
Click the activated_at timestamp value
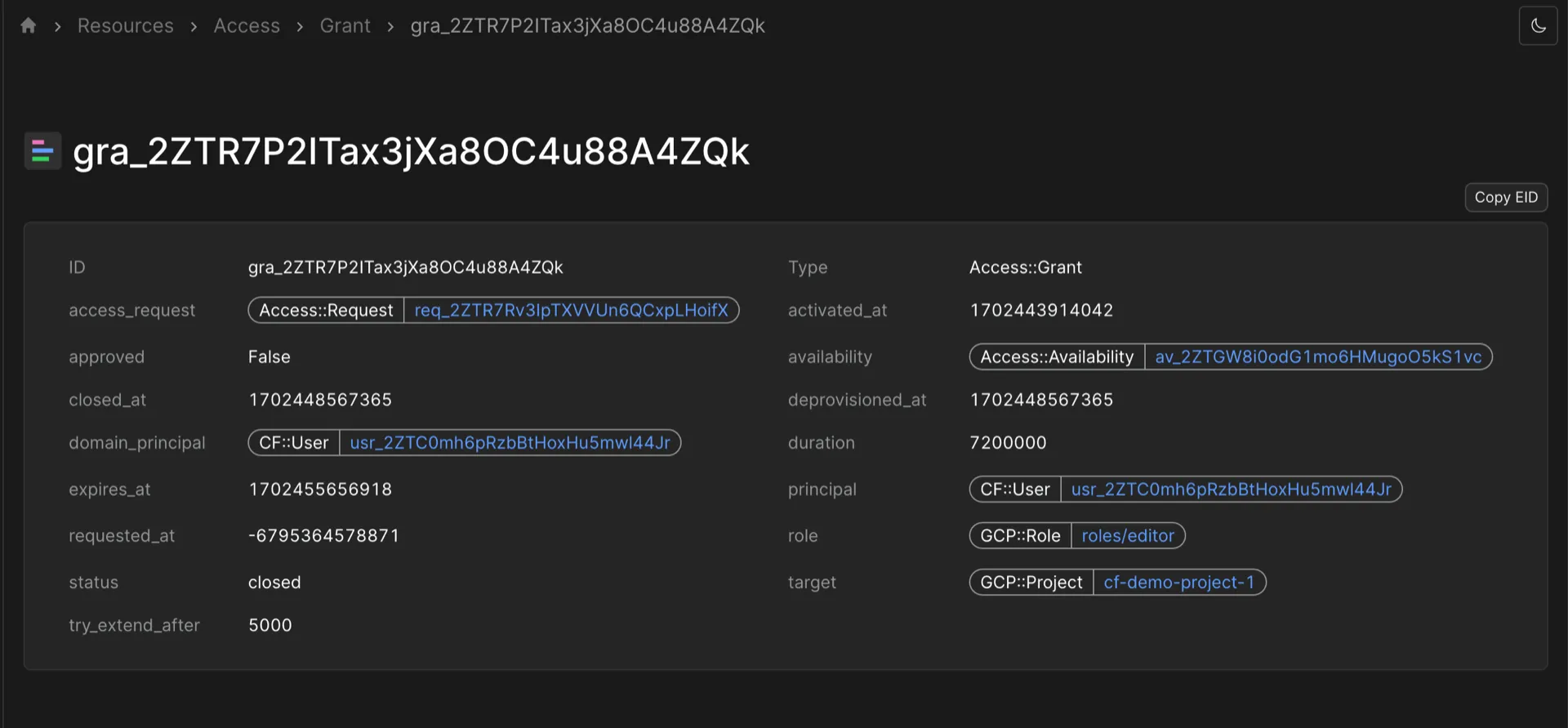pos(1041,310)
